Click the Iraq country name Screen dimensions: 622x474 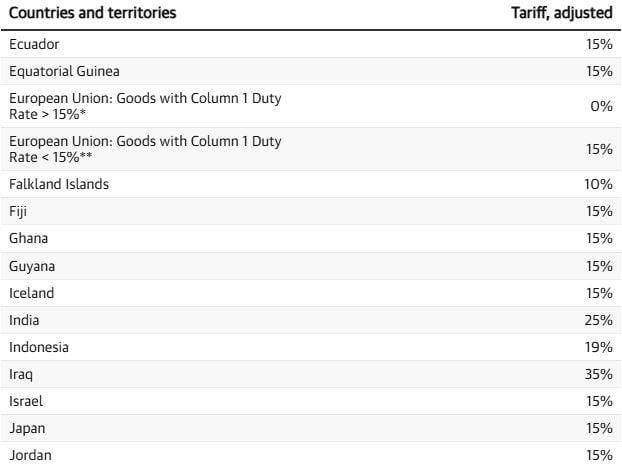tap(21, 374)
